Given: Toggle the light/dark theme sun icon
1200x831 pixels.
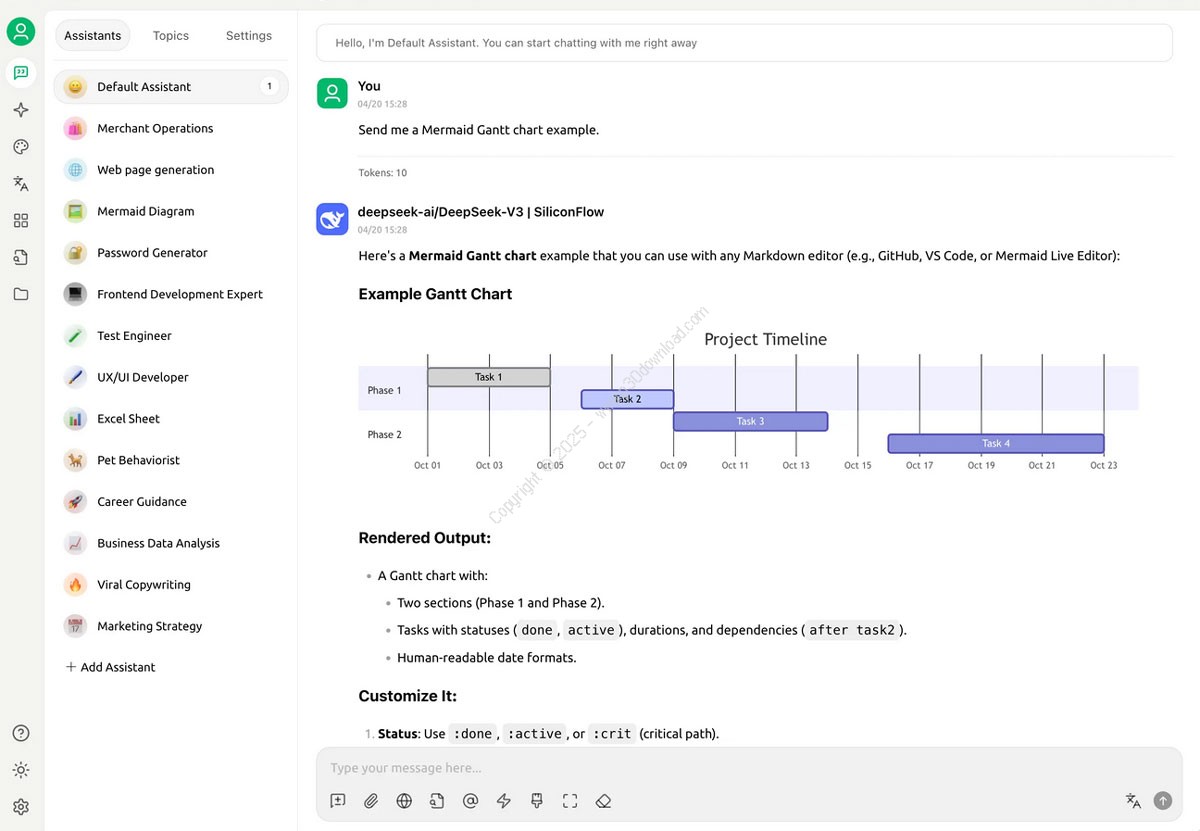Looking at the screenshot, I should (21, 770).
